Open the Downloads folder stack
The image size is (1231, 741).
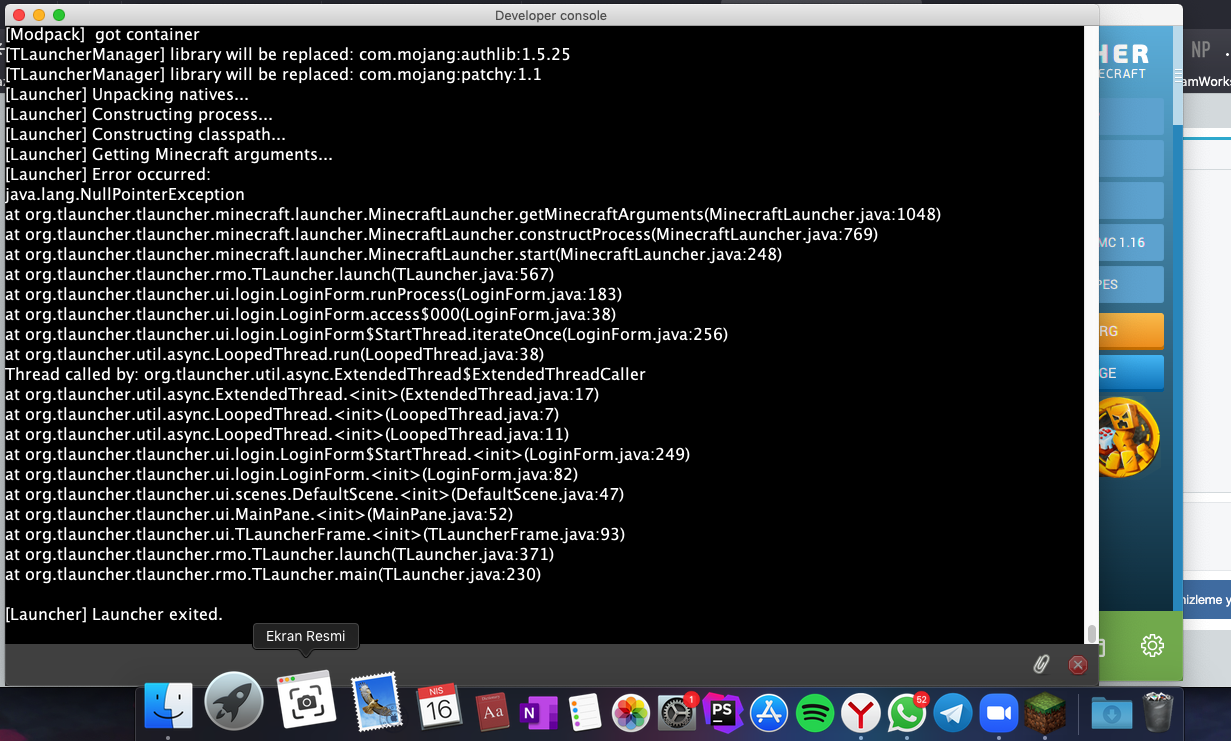1111,712
